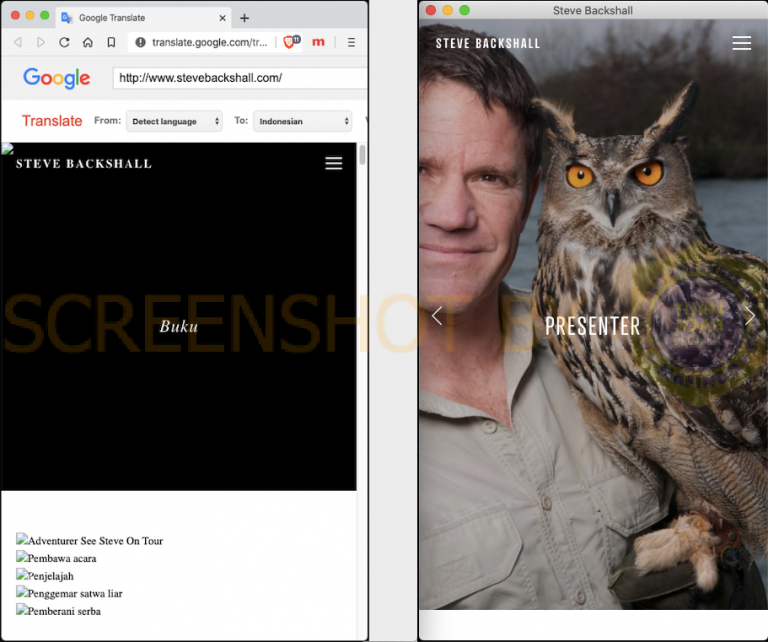Click the 'Penjelajah' item
The image size is (768, 642).
coord(45,576)
